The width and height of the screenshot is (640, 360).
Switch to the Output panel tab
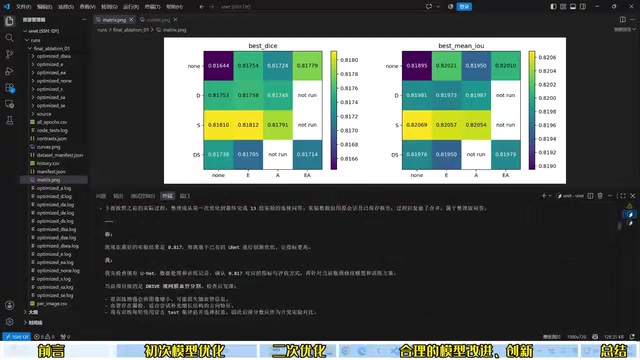tap(118, 196)
